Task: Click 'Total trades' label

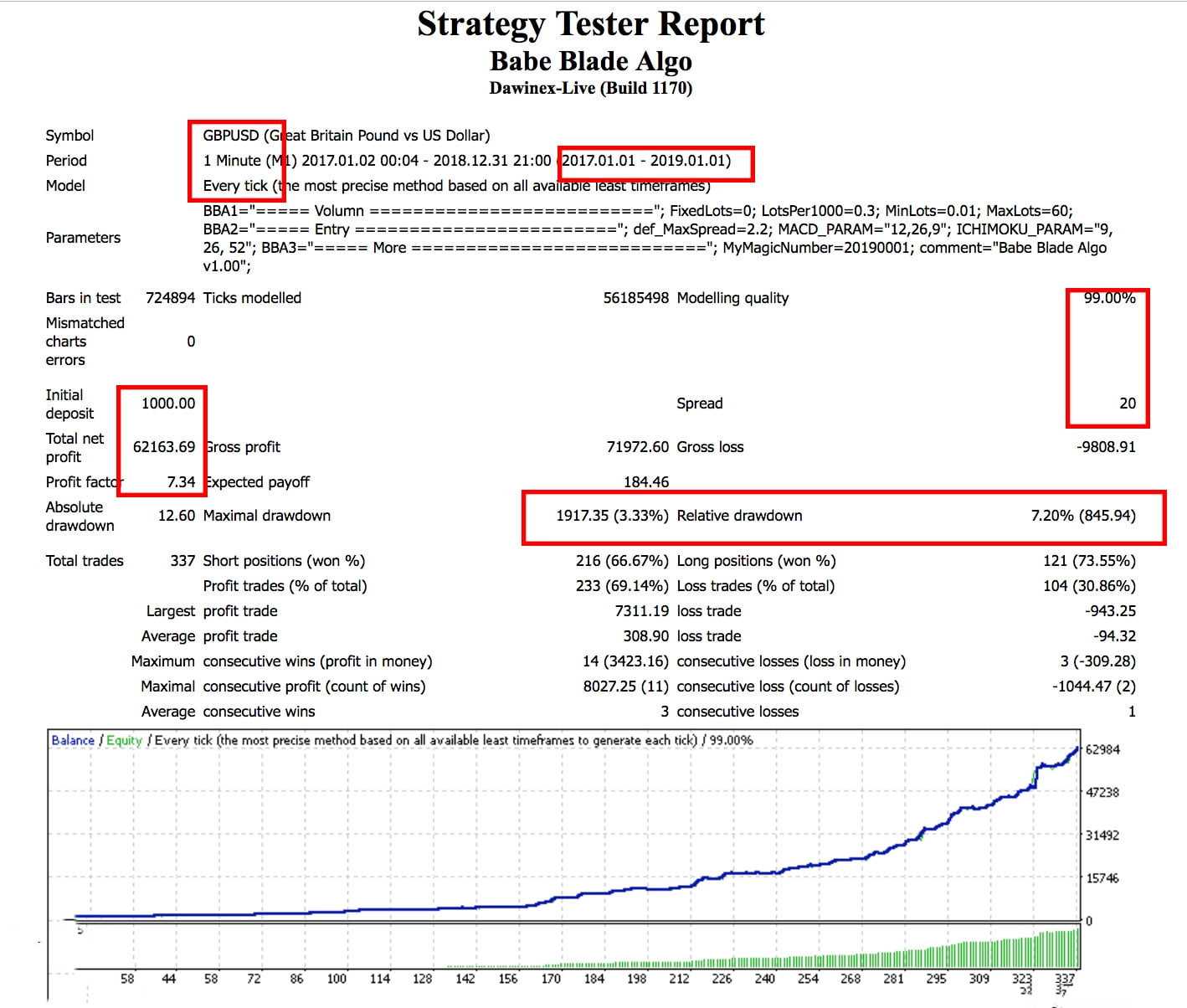Action: pos(85,561)
